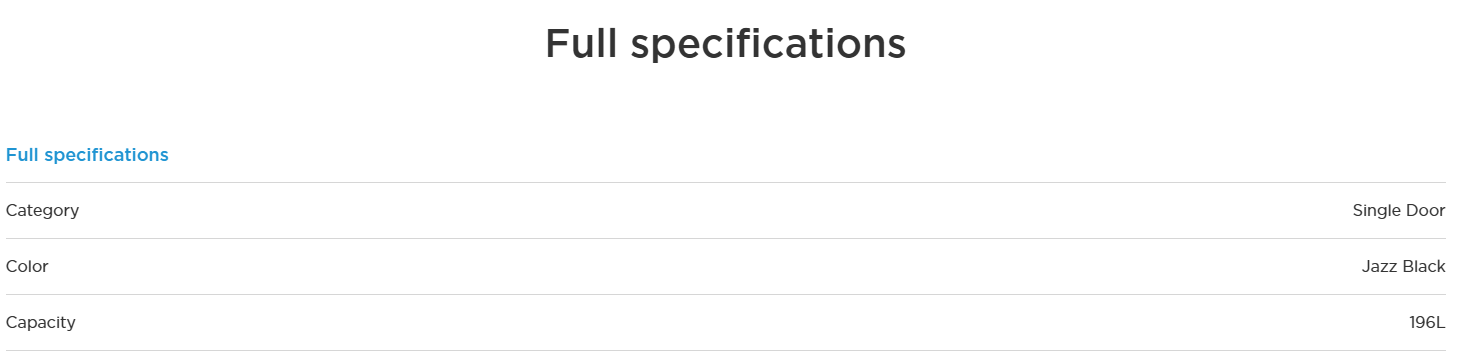
Task: Click the divider between the Color and Capacity rows
Action: (725, 295)
